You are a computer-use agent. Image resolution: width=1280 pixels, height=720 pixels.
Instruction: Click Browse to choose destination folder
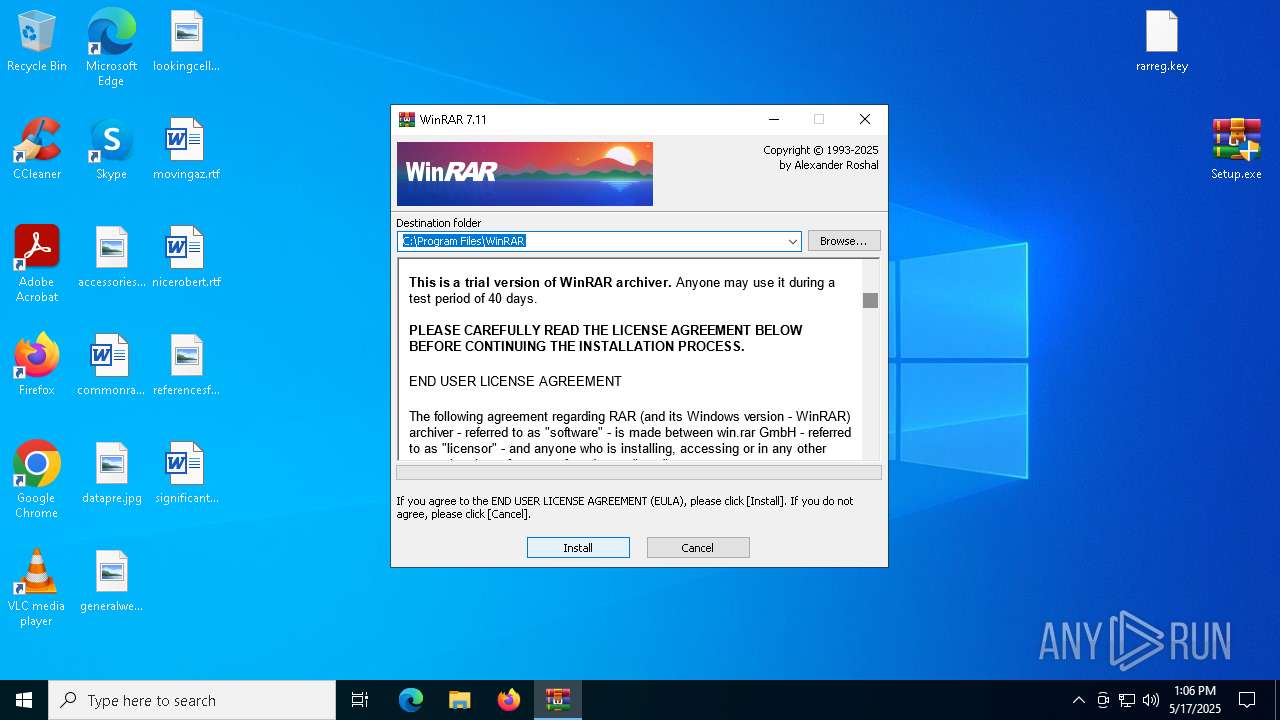point(844,241)
